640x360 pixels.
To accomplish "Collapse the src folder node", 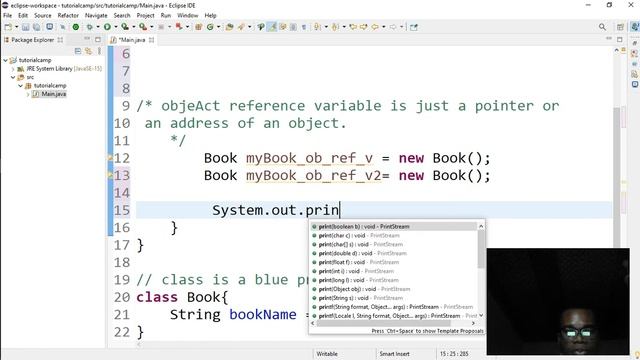I will tap(13, 77).
